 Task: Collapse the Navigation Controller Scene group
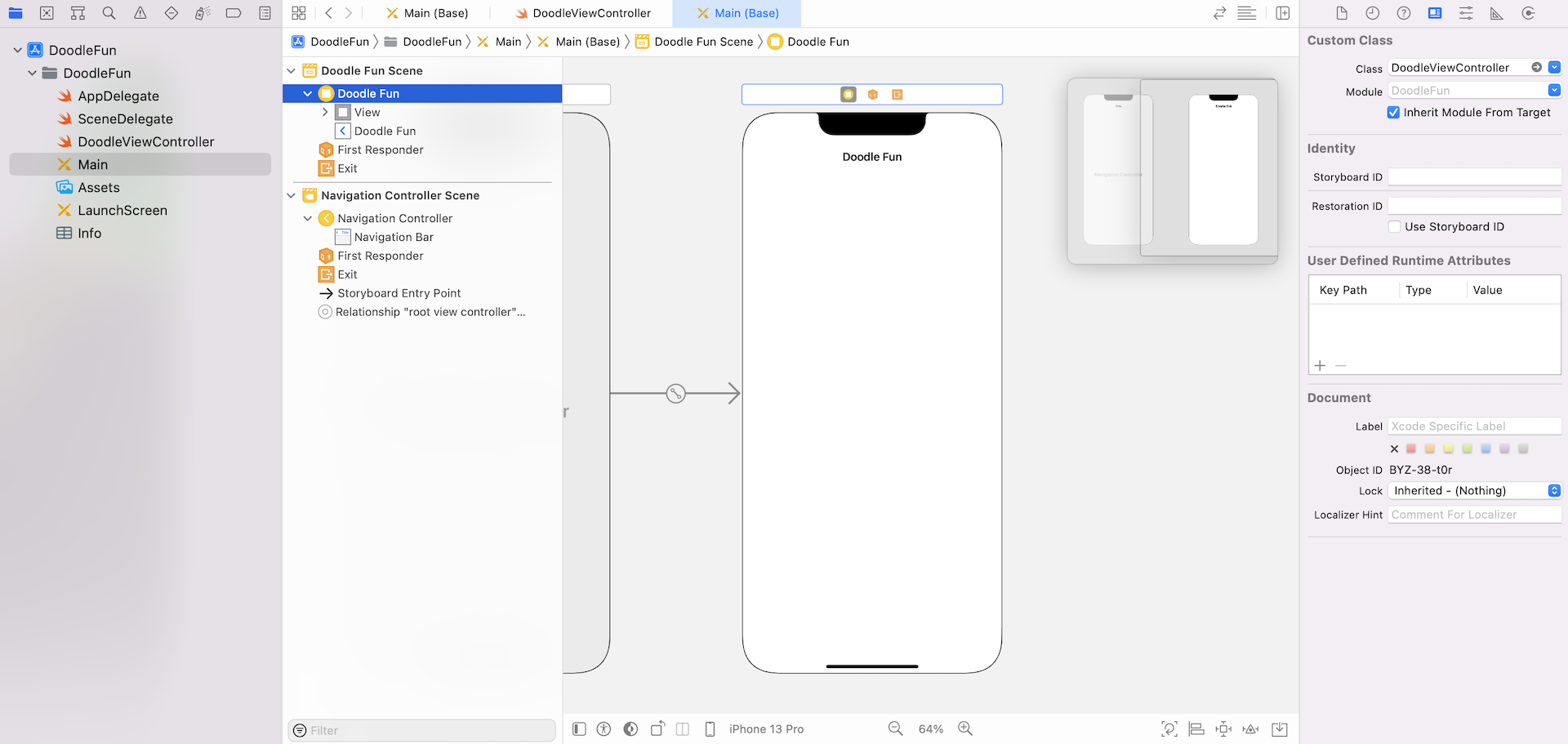[x=292, y=196]
